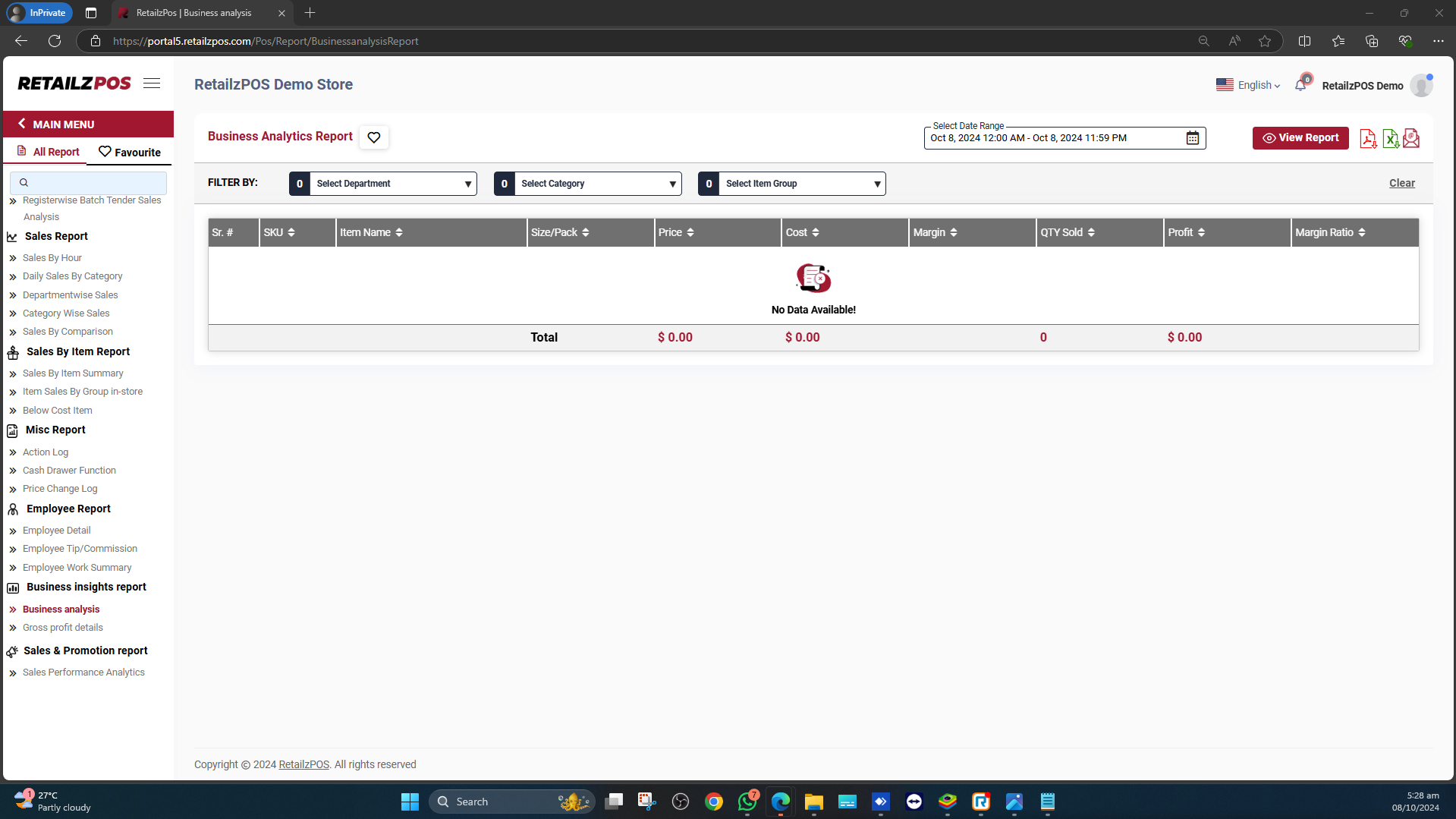The image size is (1456, 819).
Task: Clear all applied filters
Action: click(1401, 183)
